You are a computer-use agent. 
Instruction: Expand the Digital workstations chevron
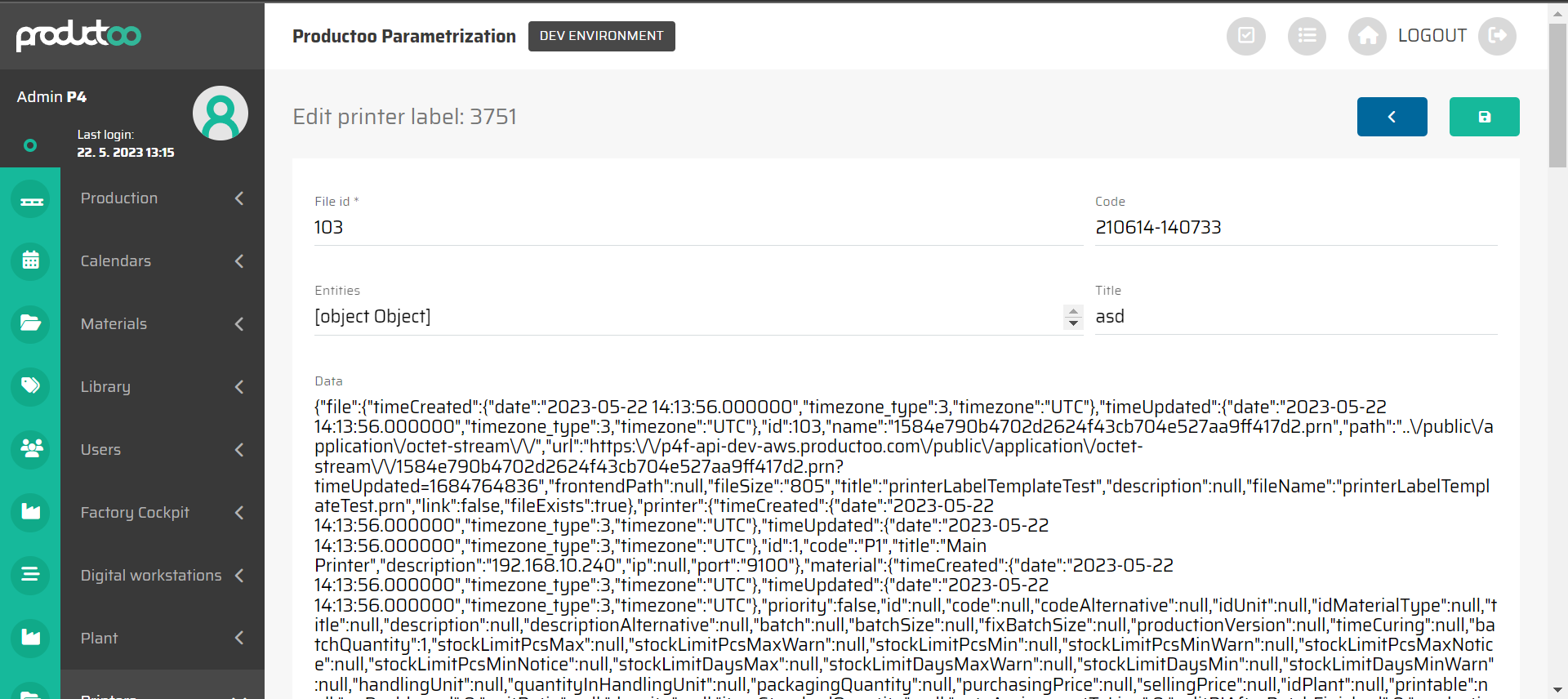pyautogui.click(x=239, y=576)
